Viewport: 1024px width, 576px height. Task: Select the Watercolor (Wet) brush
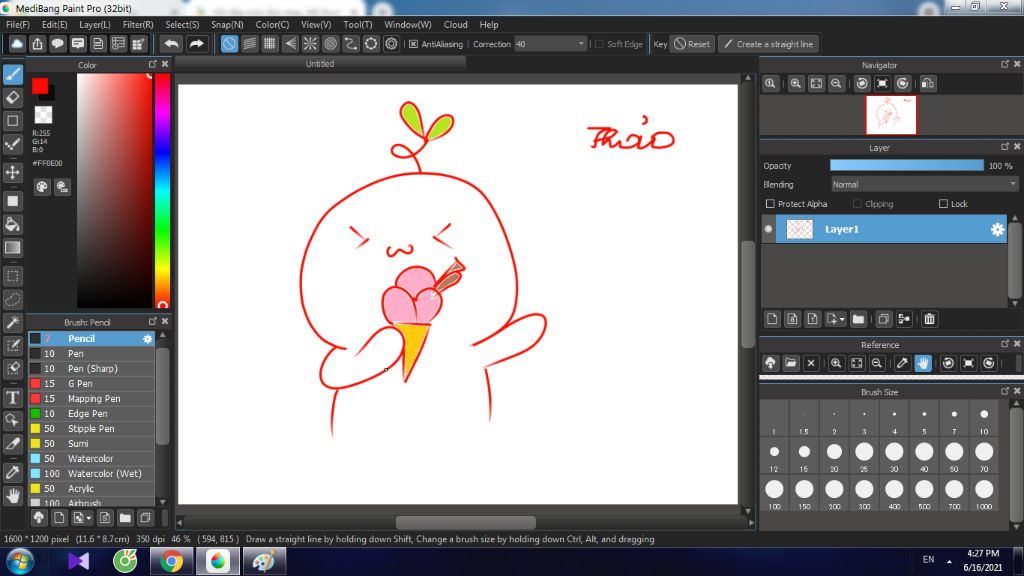(x=91, y=474)
